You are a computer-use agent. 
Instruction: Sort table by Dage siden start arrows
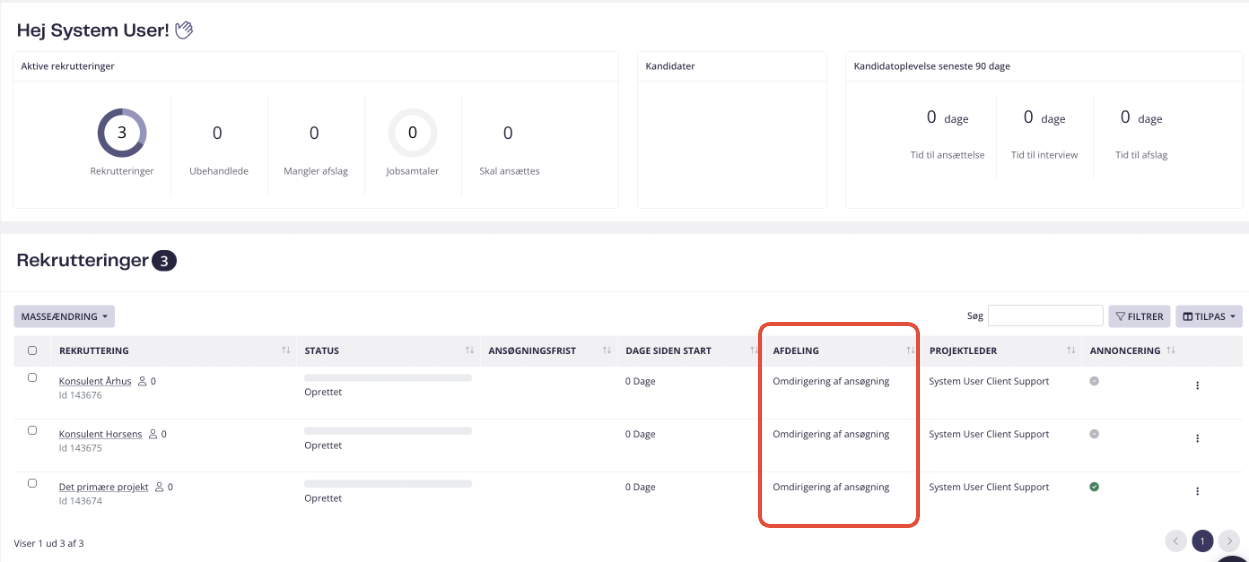coord(754,351)
